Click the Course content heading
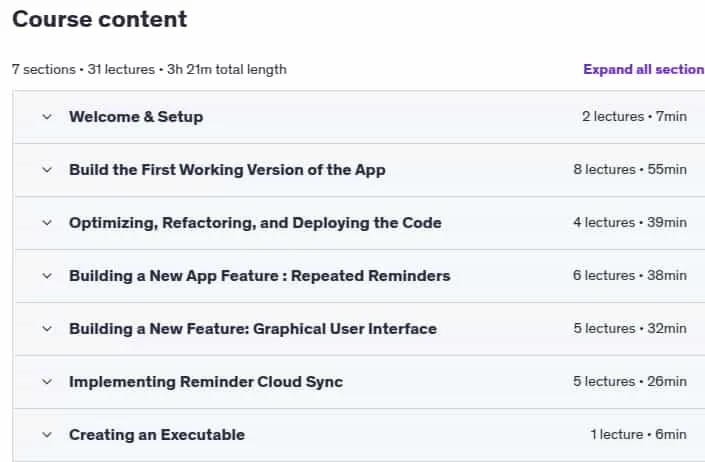The height and width of the screenshot is (462, 705). [99, 19]
